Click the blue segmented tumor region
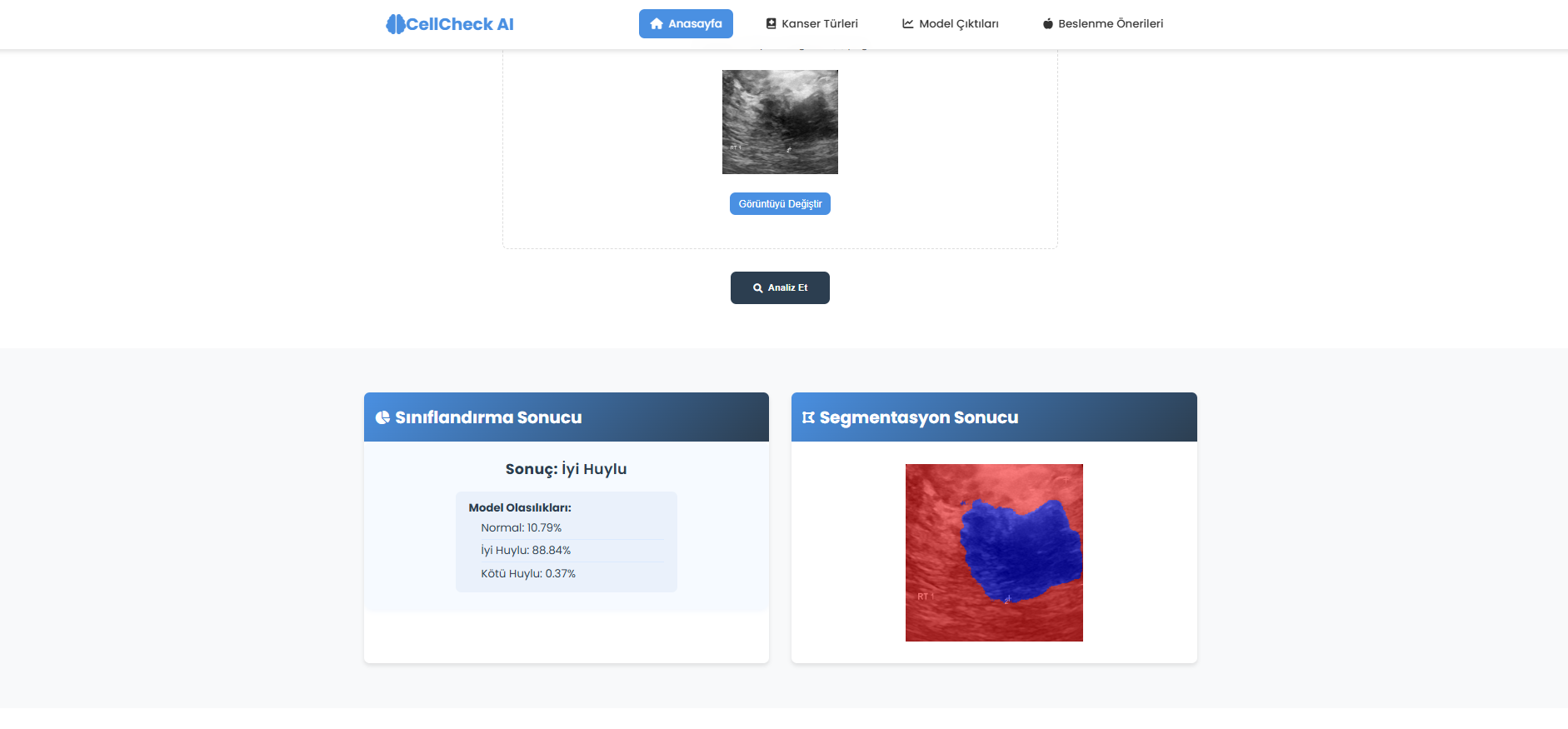This screenshot has height=729, width=1568. [x=1021, y=550]
